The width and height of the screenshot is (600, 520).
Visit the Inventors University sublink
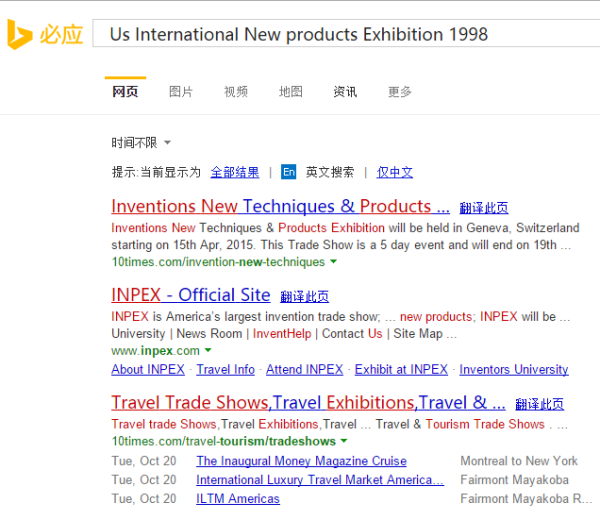513,370
